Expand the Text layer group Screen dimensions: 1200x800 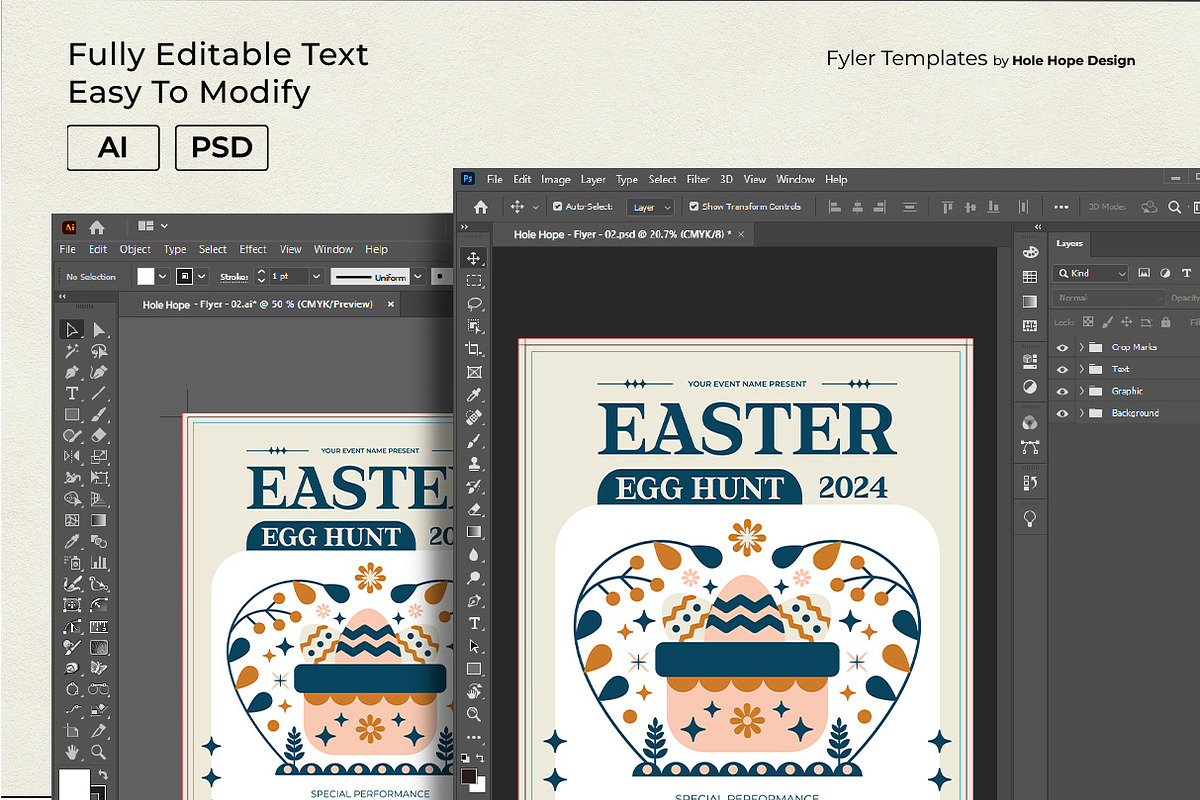click(1081, 370)
